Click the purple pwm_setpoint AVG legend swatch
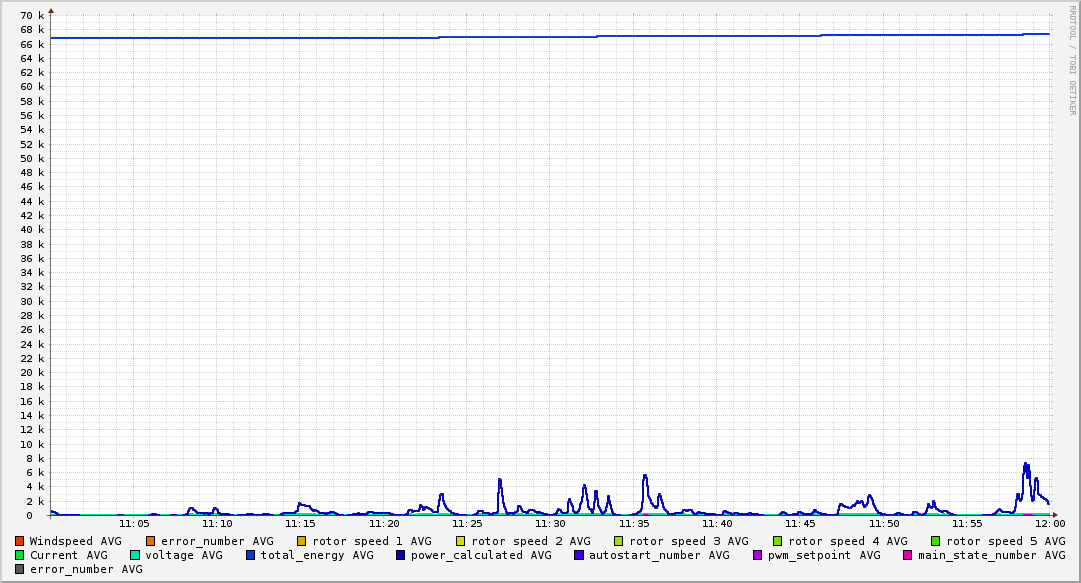The width and height of the screenshot is (1081, 583). pos(757,555)
